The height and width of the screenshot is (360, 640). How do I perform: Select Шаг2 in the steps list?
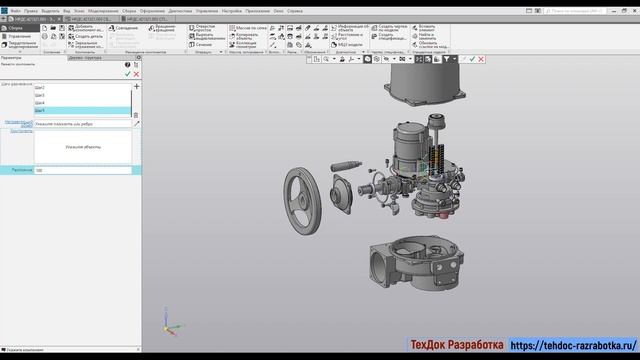pyautogui.click(x=83, y=88)
